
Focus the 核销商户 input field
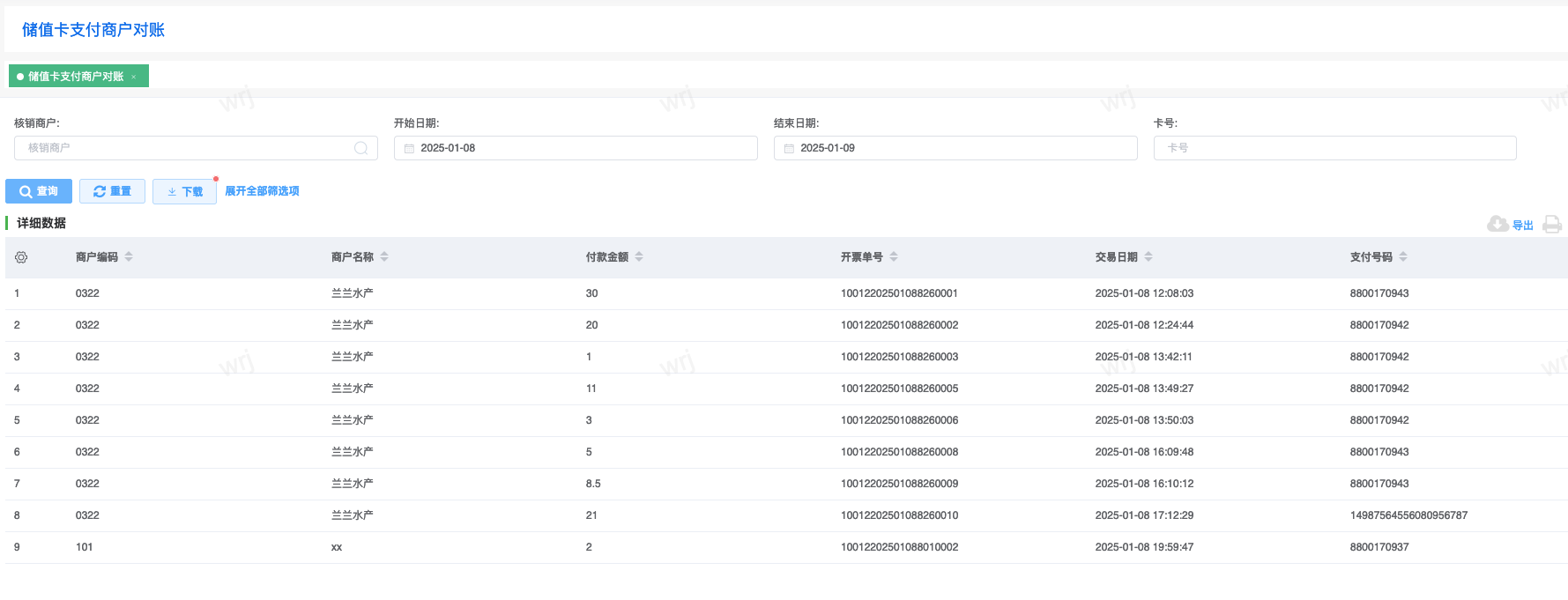tap(196, 148)
